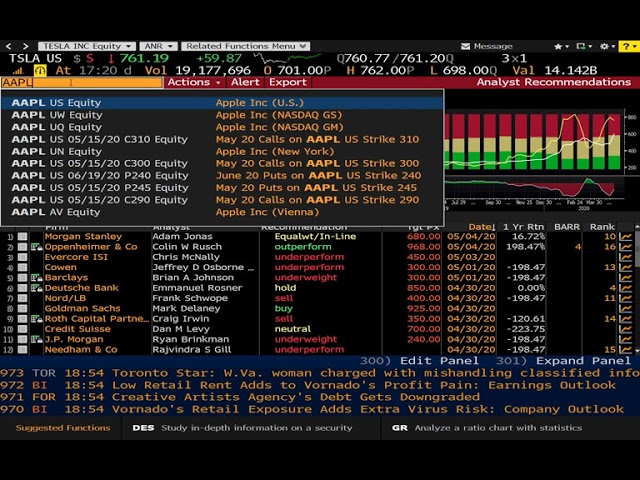Go forward with the right arrow
The height and width of the screenshot is (480, 640).
[x=26, y=47]
